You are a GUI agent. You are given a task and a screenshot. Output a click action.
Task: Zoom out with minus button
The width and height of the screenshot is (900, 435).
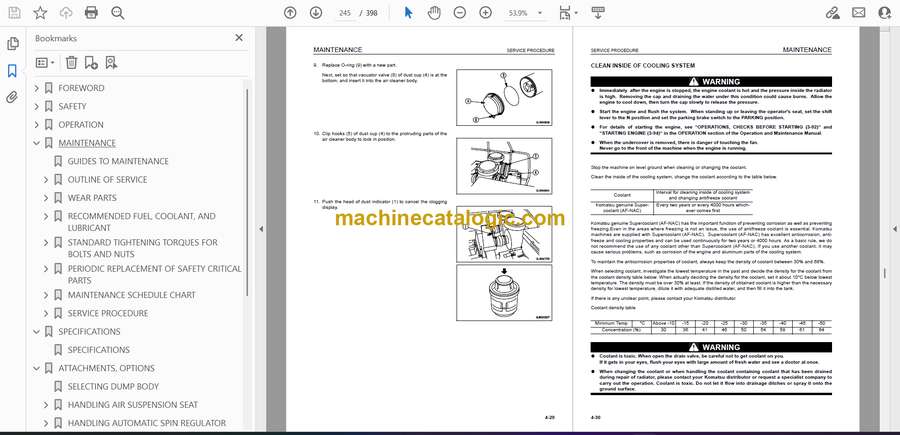tap(460, 13)
